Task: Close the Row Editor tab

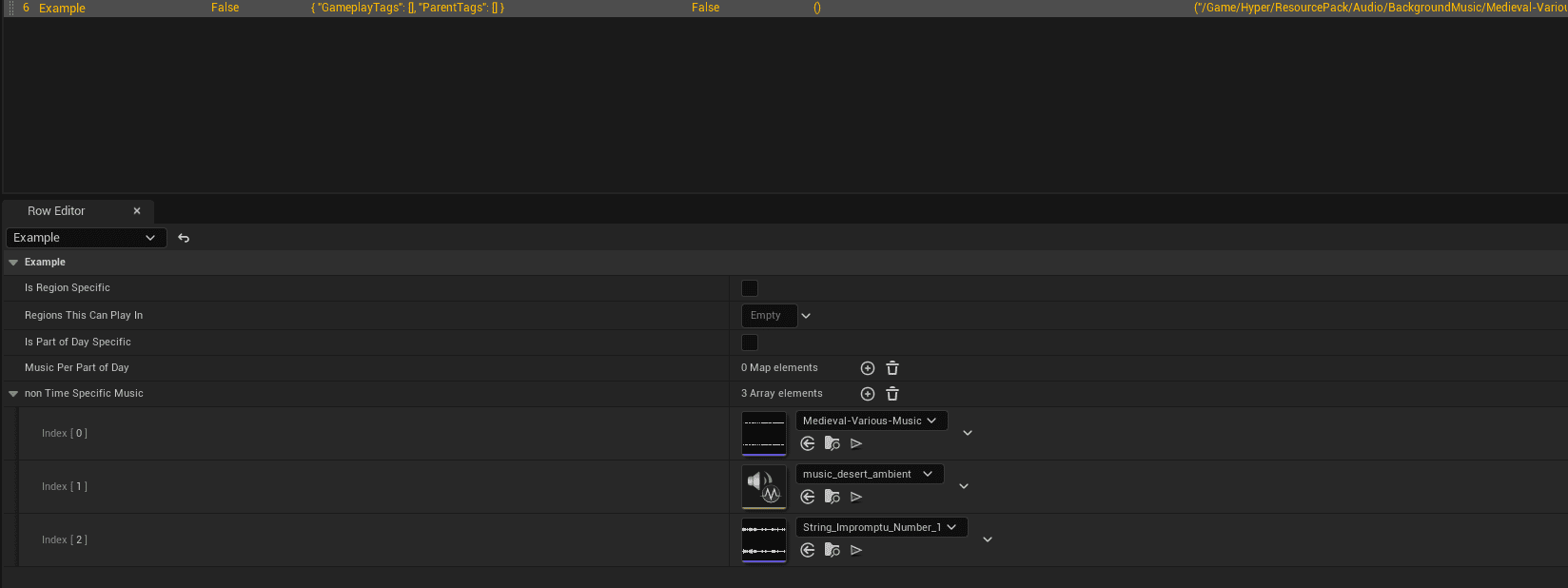Action: pos(137,211)
